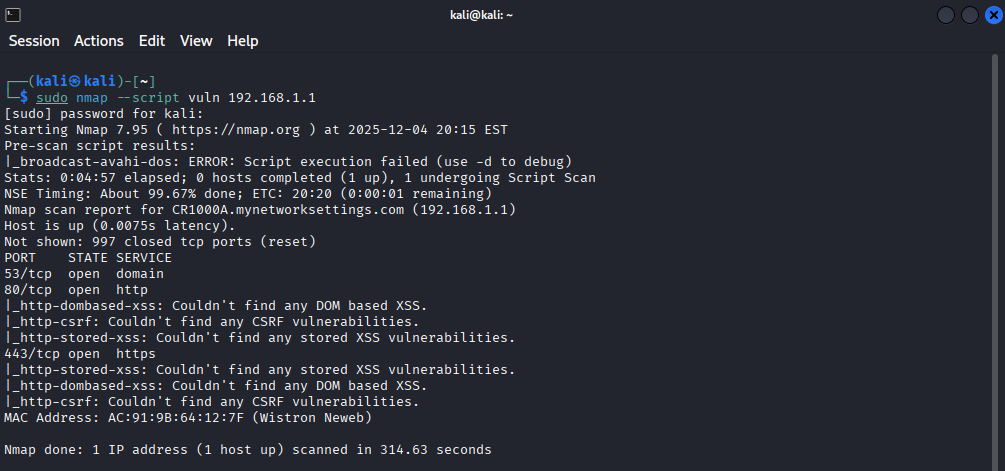Click the underlined sudo command word

tap(52, 98)
